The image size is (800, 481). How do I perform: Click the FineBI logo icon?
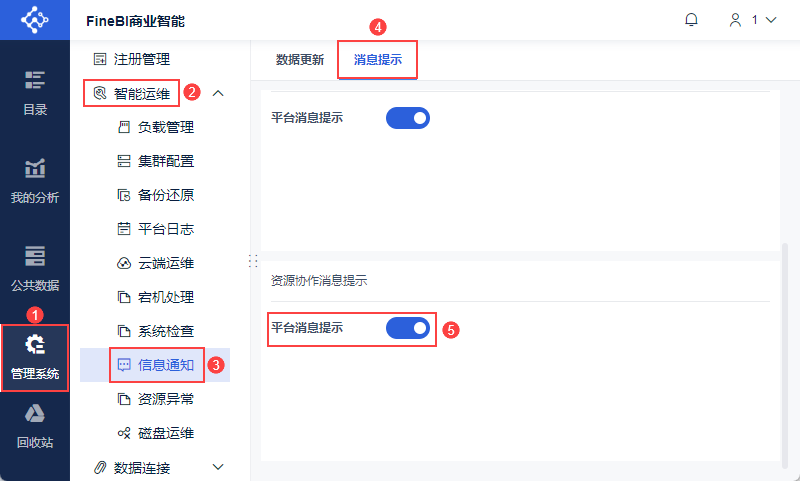(x=35, y=20)
